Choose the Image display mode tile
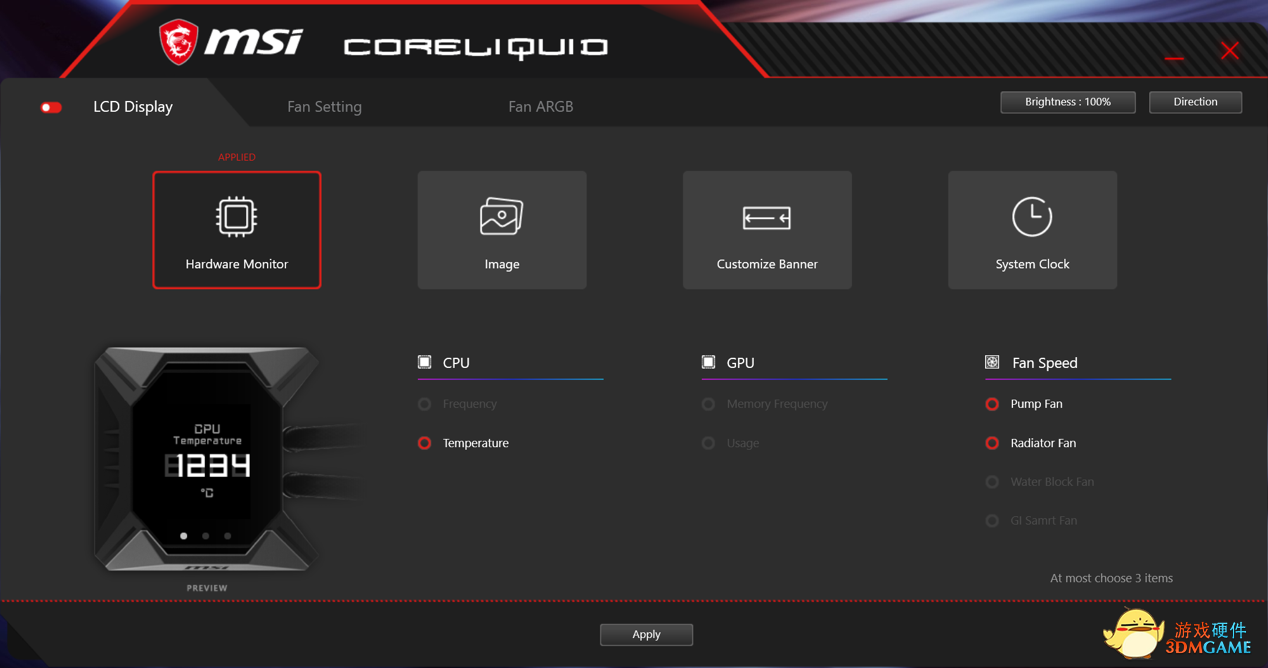1268x668 pixels. [502, 230]
